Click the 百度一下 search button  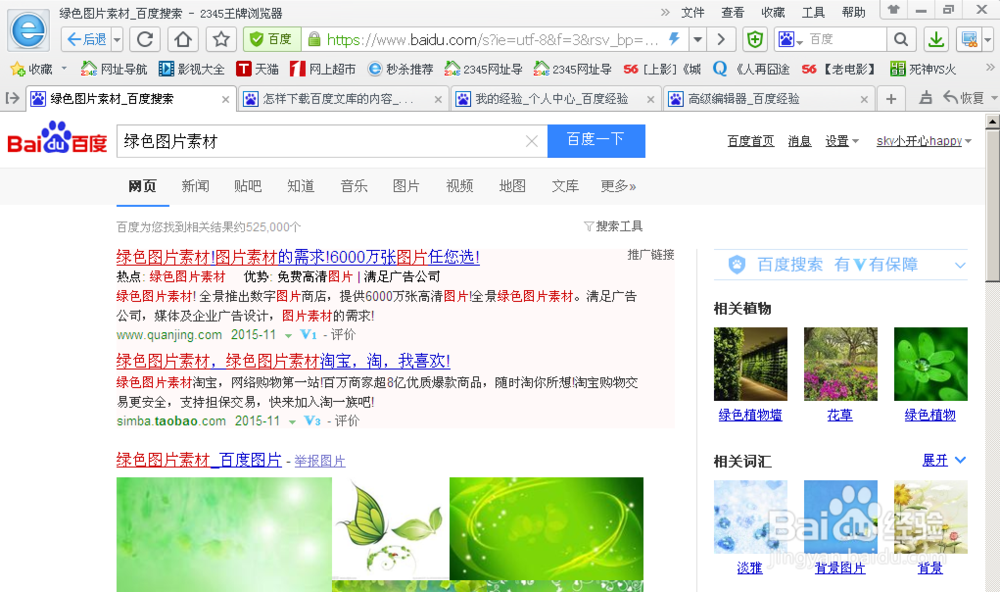click(x=596, y=141)
